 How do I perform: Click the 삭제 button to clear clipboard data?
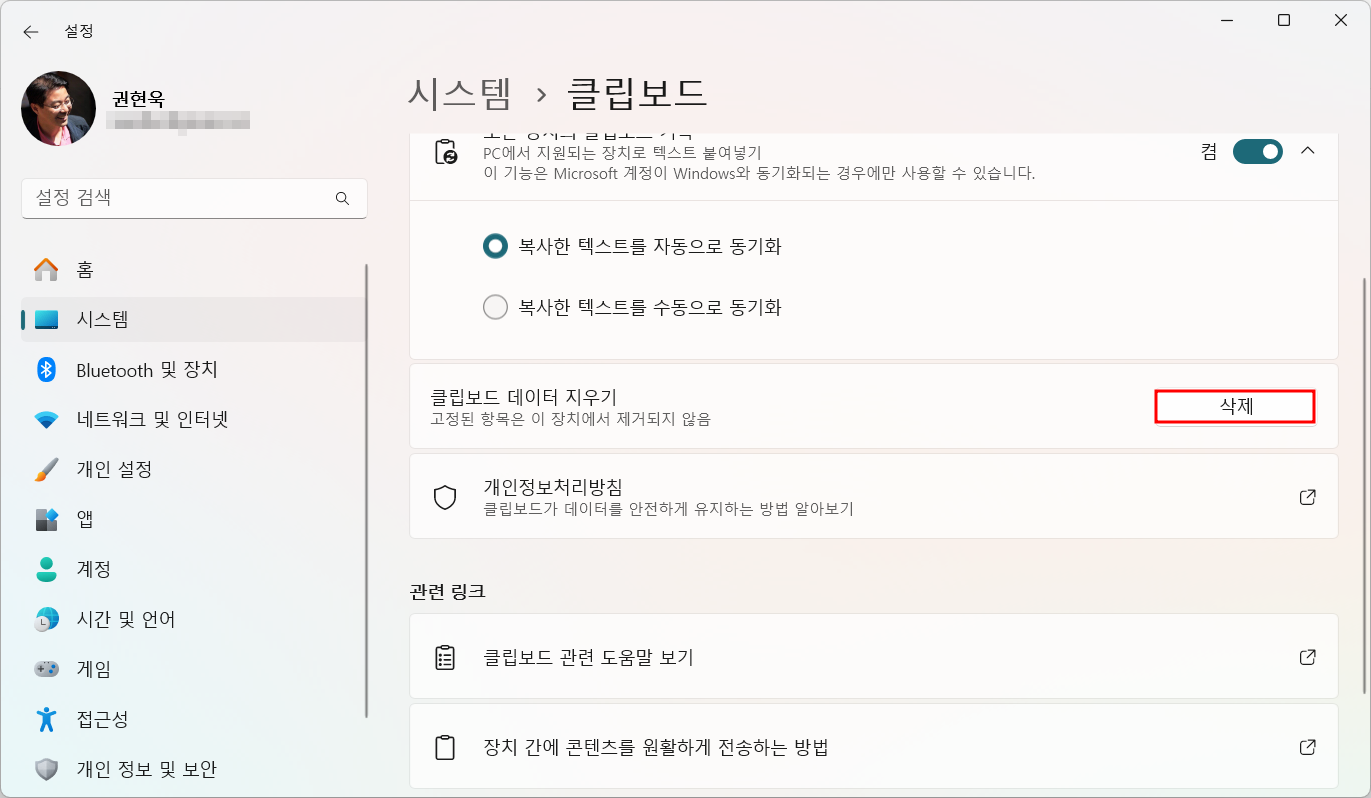click(x=1235, y=406)
